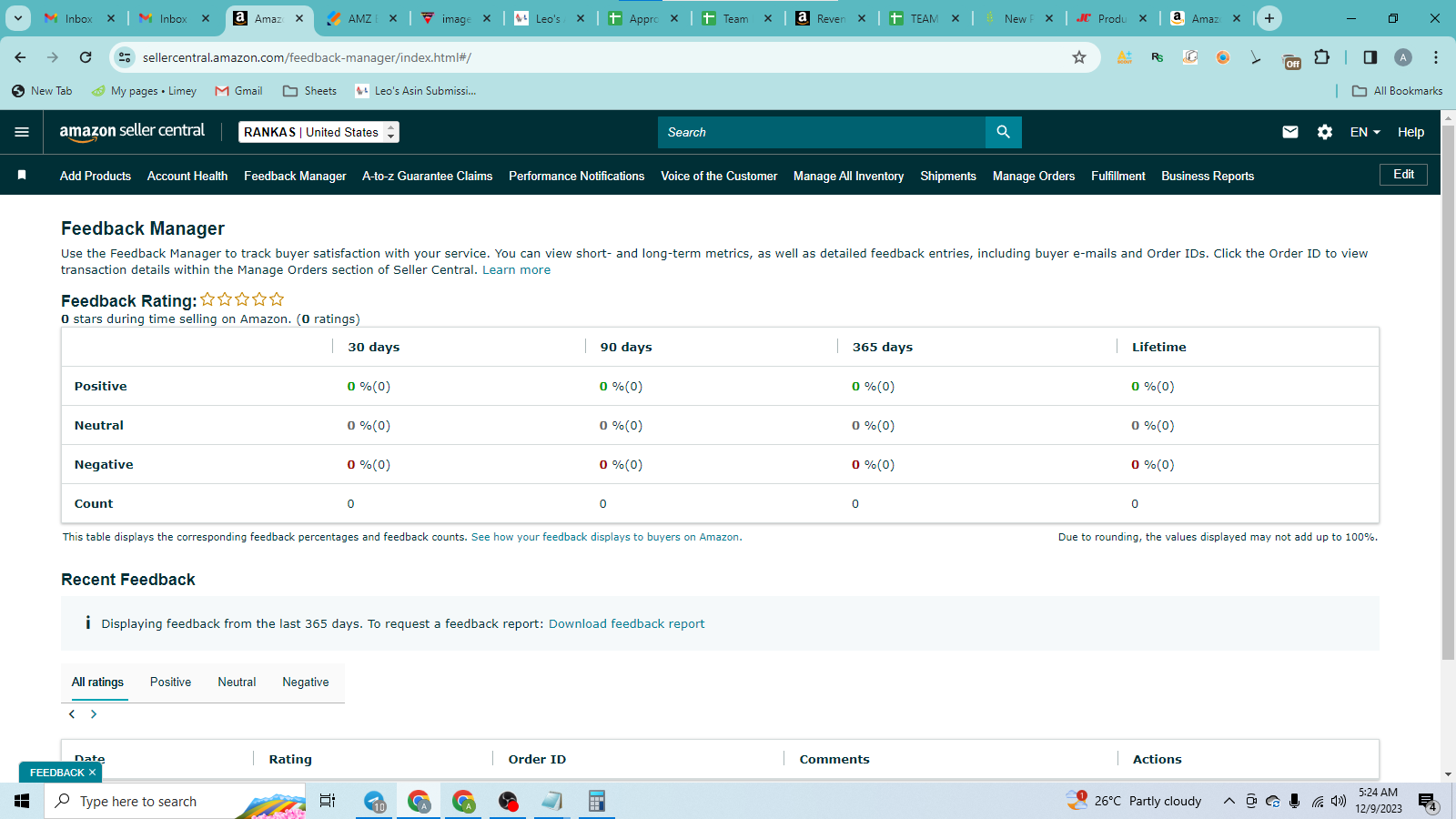Open the Sheets bookmark folder
Screen dimensions: 1456x819
click(x=309, y=91)
